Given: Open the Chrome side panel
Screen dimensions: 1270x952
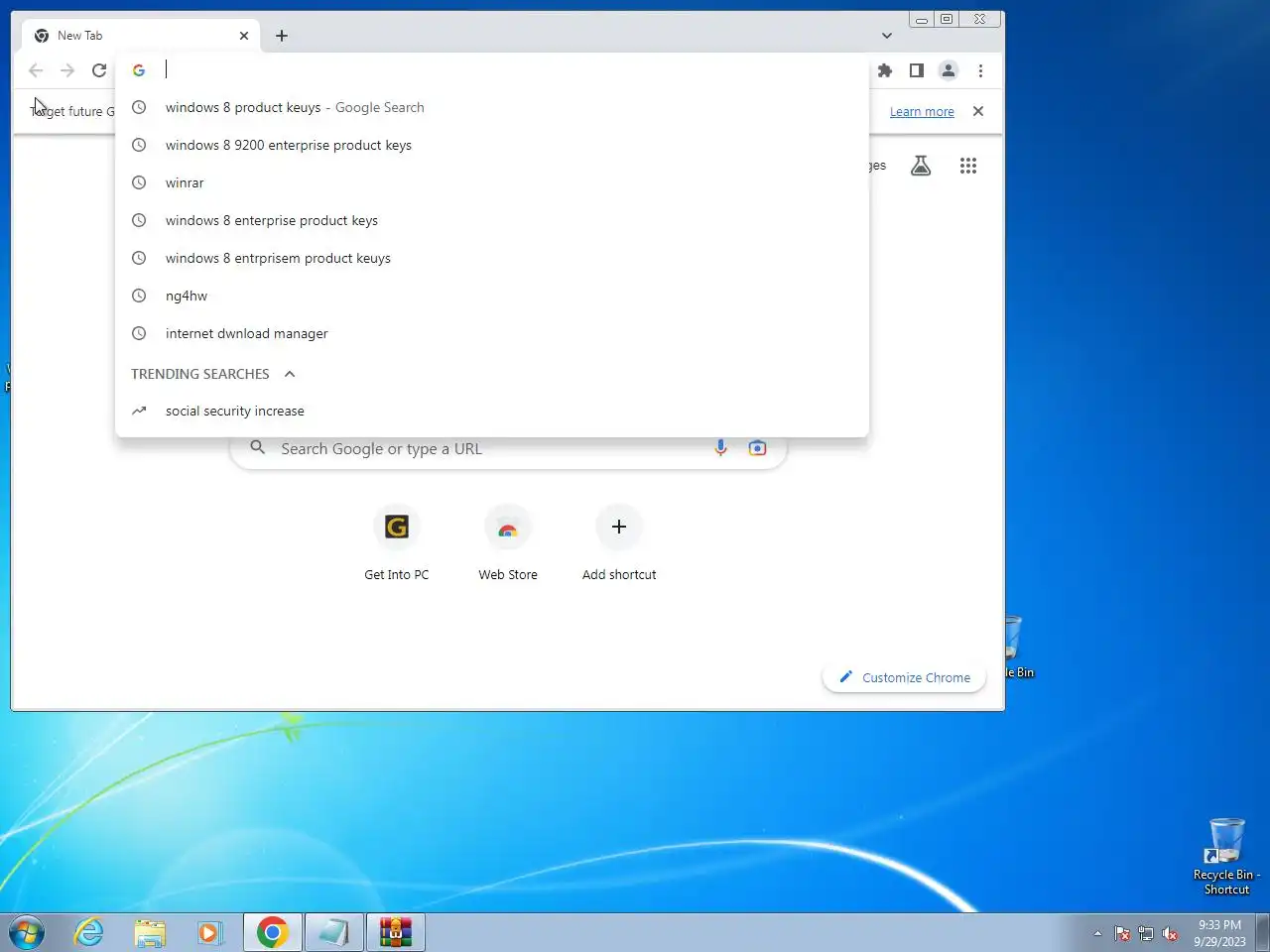Looking at the screenshot, I should click(x=917, y=70).
